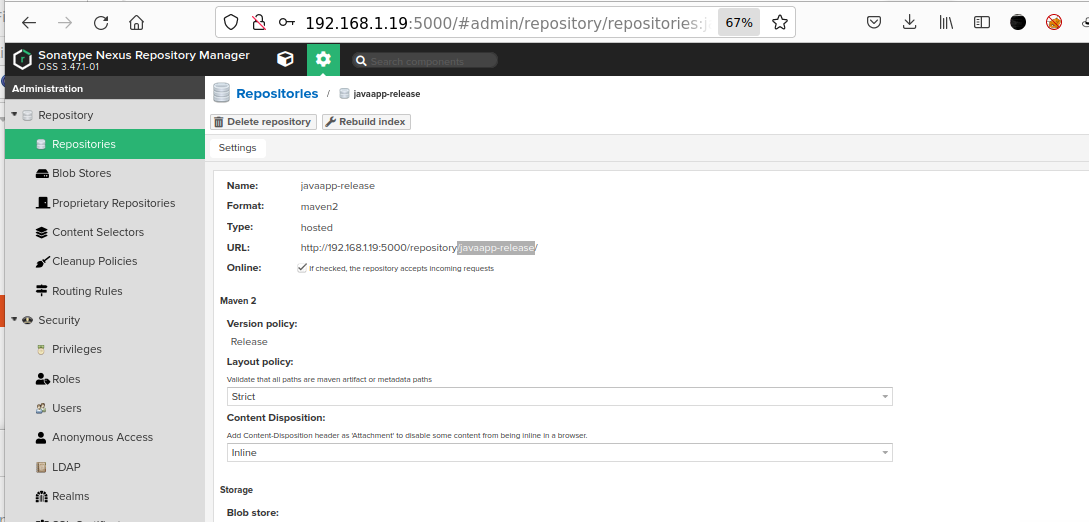Click the insecure connection lock icon
The image size is (1089, 522).
(259, 22)
